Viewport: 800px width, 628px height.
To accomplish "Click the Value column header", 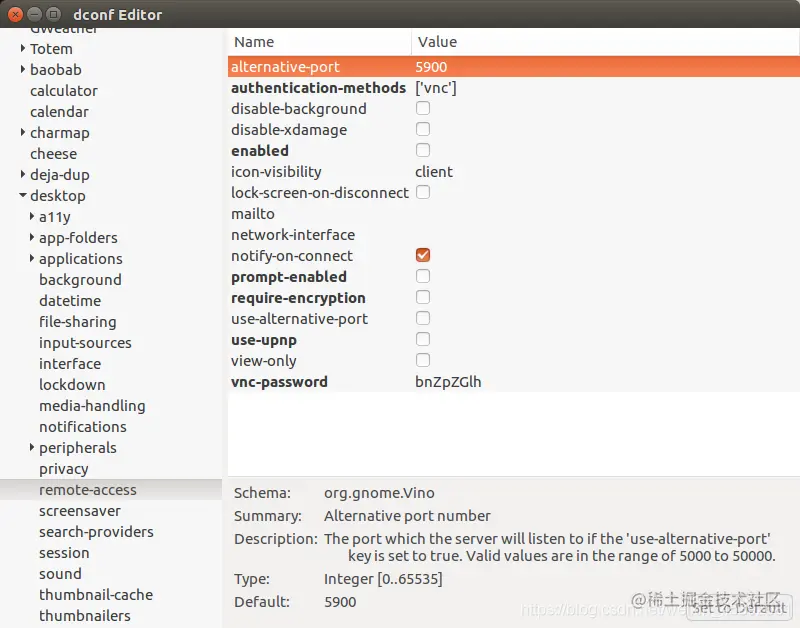I will click(x=605, y=42).
